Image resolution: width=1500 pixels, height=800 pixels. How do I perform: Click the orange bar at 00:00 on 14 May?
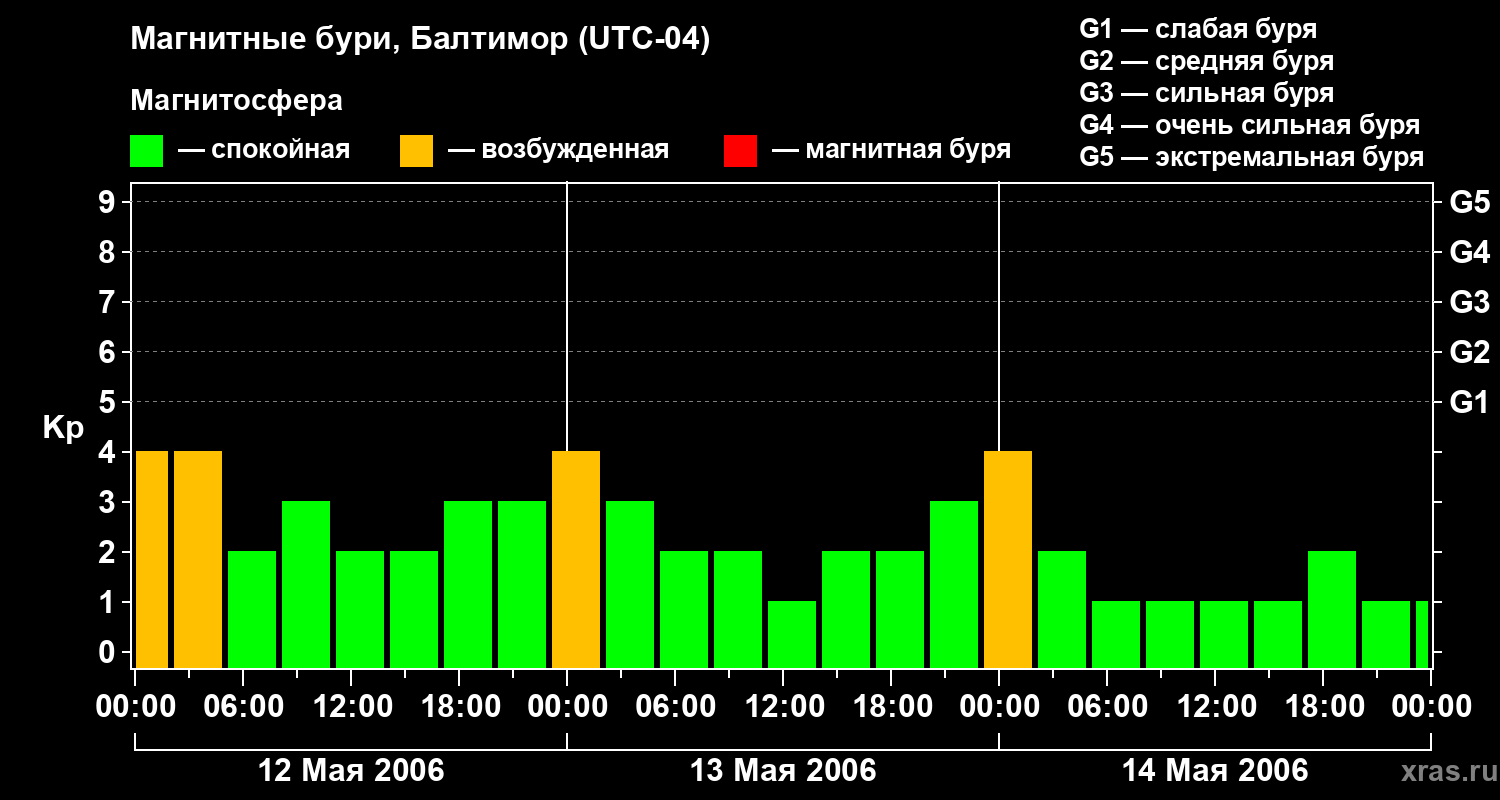tap(1008, 560)
